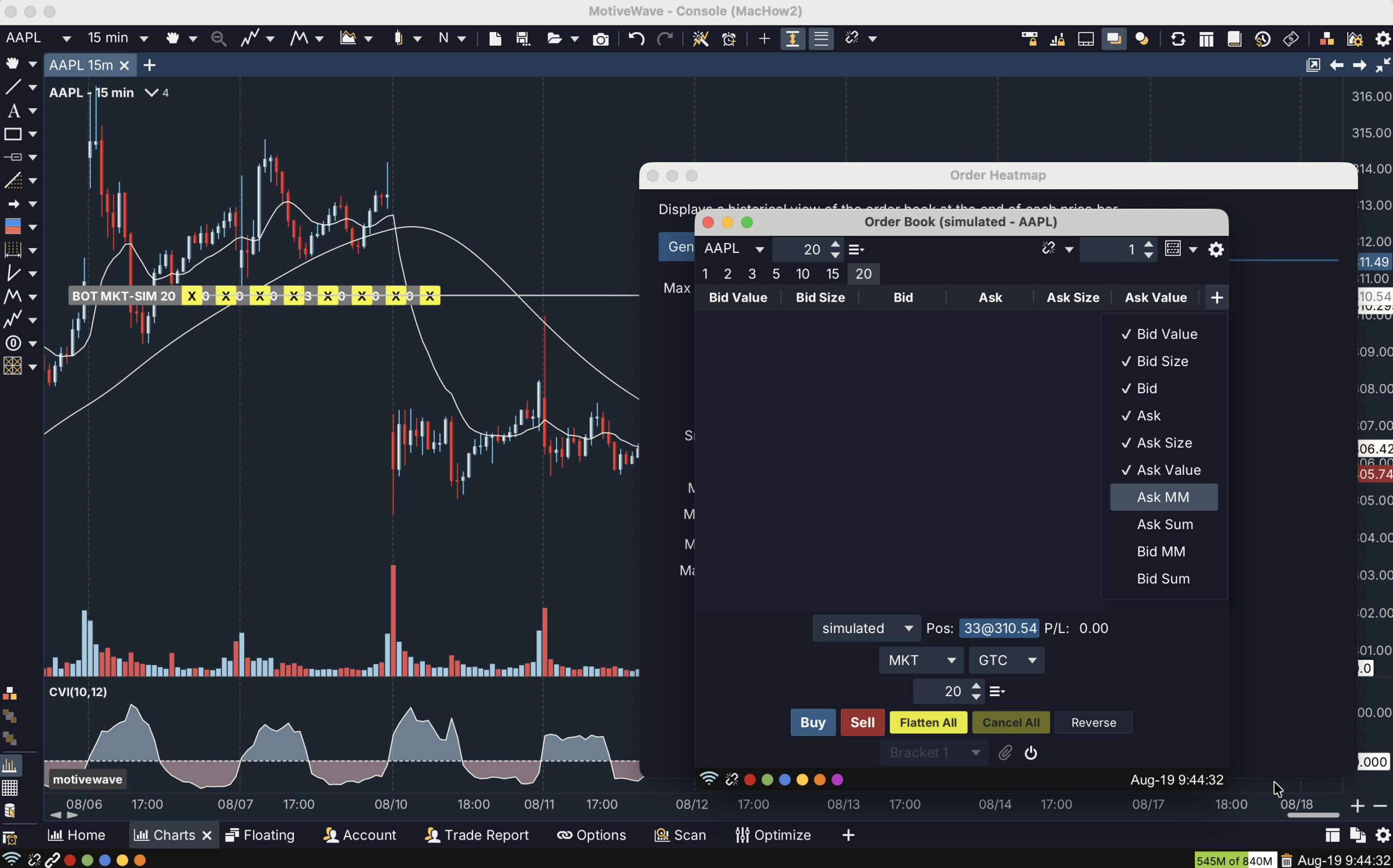Image resolution: width=1393 pixels, height=868 pixels.
Task: Switch to Home tab
Action: click(77, 835)
